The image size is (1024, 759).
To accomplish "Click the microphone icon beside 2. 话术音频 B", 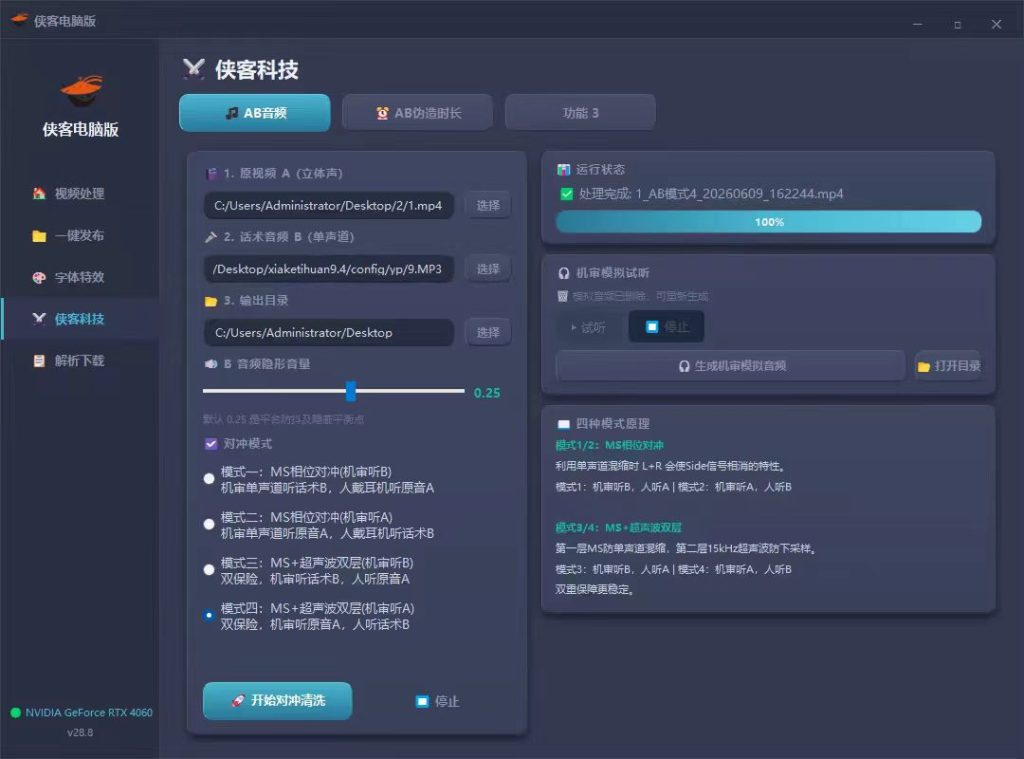I will pos(210,237).
